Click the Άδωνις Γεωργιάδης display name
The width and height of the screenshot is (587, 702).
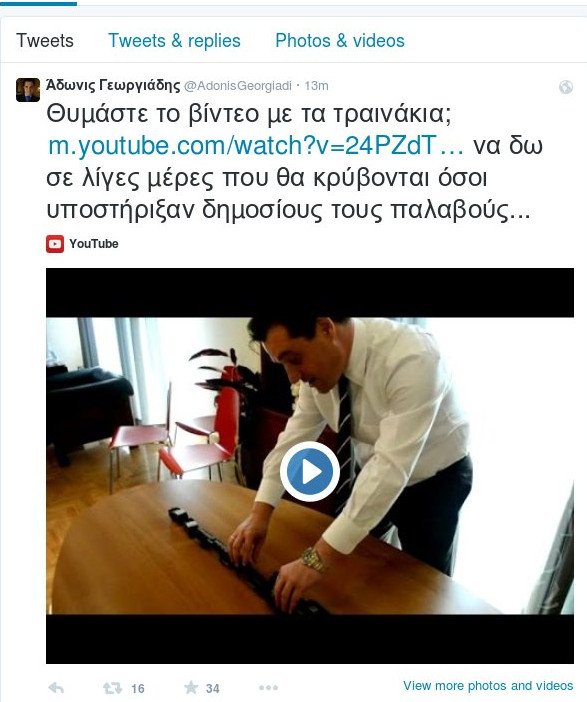click(113, 85)
